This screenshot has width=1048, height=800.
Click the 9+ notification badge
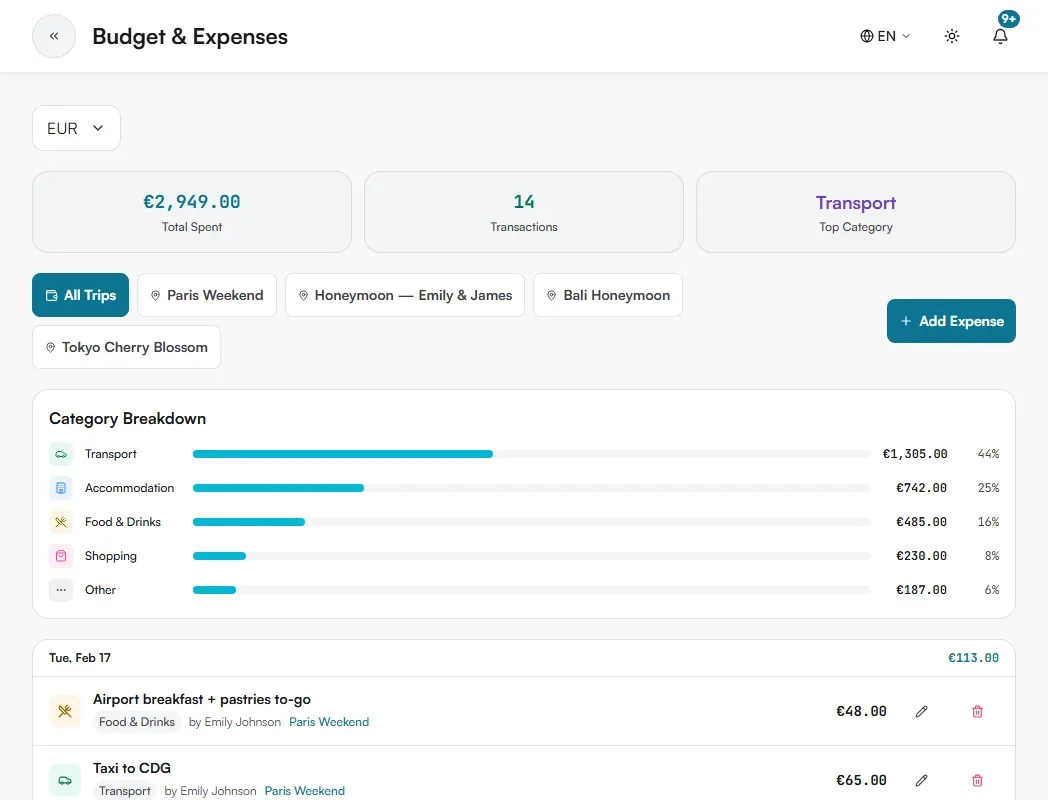click(x=1009, y=19)
